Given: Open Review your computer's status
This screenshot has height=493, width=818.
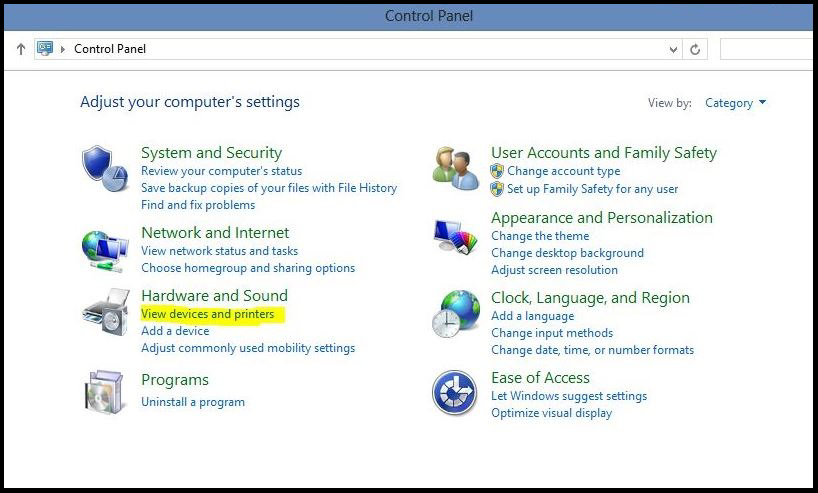Looking at the screenshot, I should coord(221,171).
